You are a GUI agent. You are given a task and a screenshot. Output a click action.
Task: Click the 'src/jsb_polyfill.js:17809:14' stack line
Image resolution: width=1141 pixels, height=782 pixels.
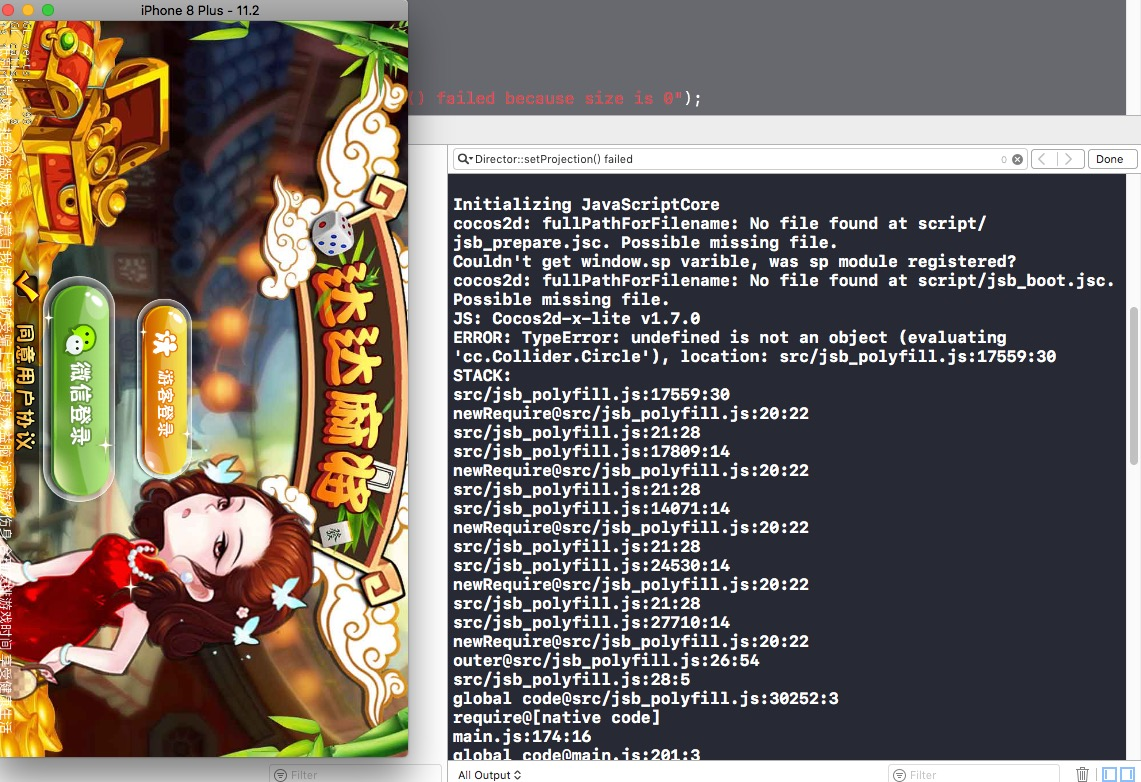(x=591, y=452)
